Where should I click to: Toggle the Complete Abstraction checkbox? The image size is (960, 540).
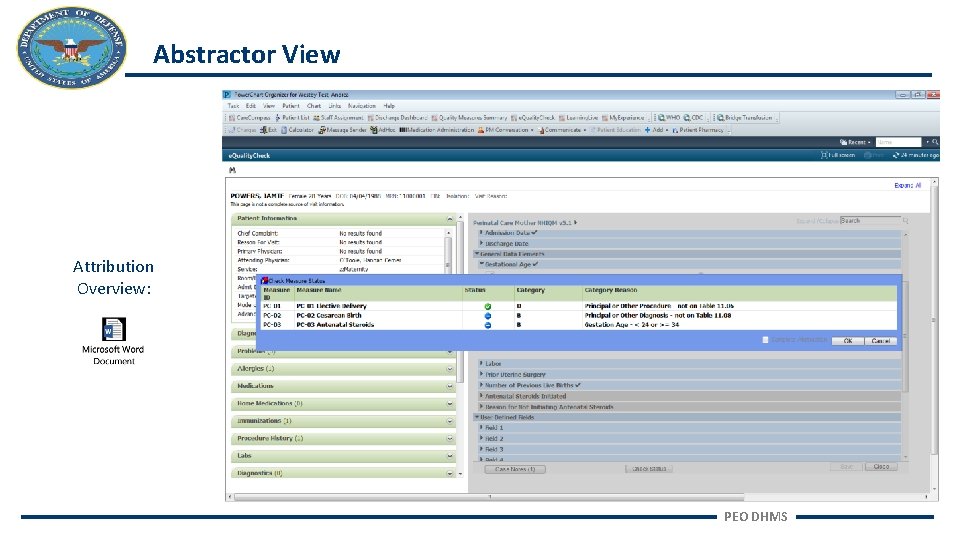point(765,340)
